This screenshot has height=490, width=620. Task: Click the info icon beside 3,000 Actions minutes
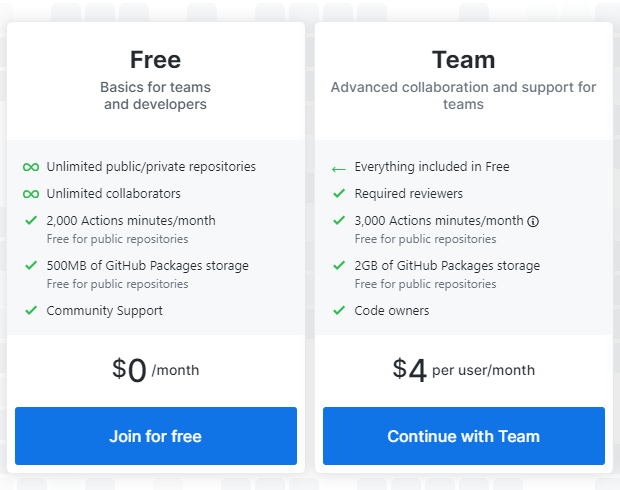533,221
